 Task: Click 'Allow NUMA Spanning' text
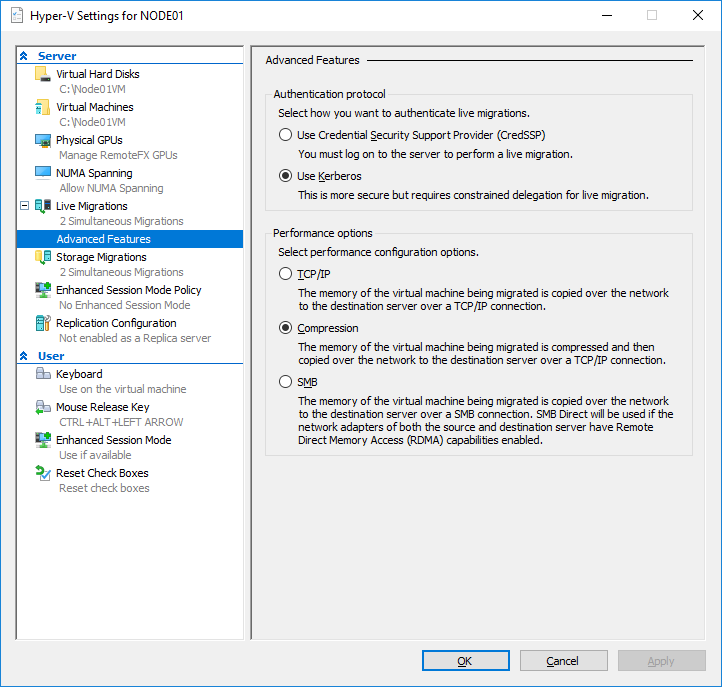[111, 188]
